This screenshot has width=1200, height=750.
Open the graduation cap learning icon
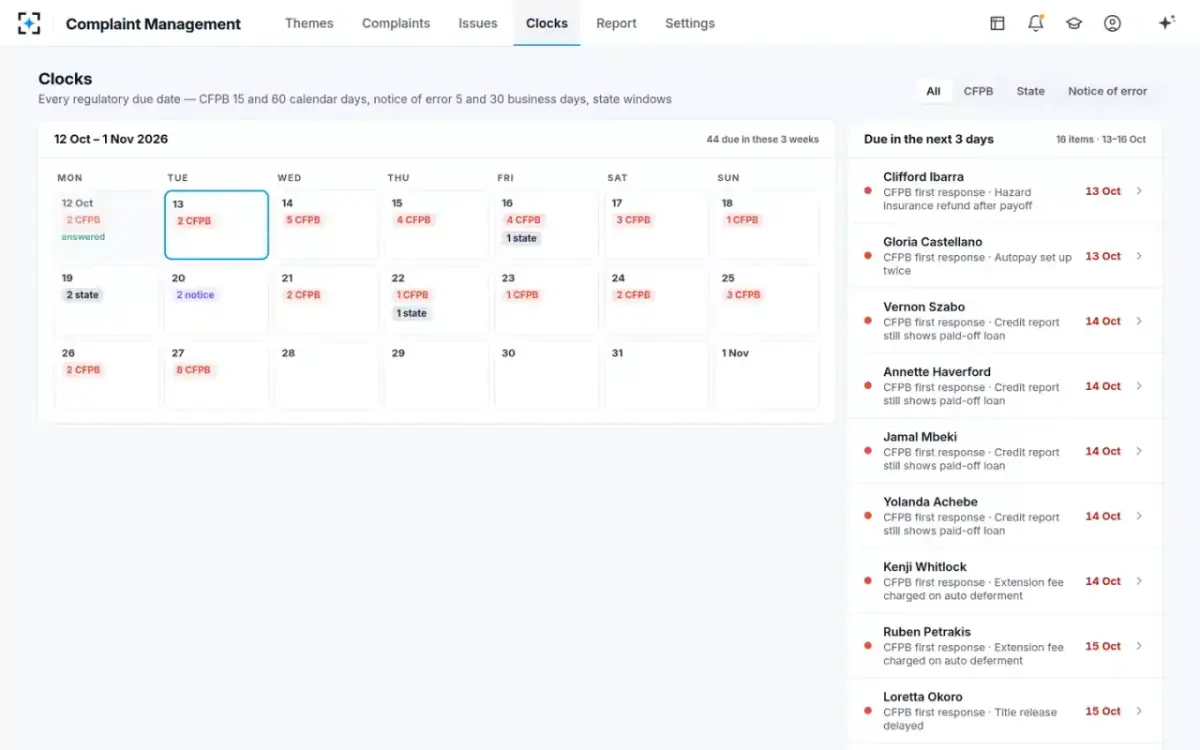point(1074,23)
